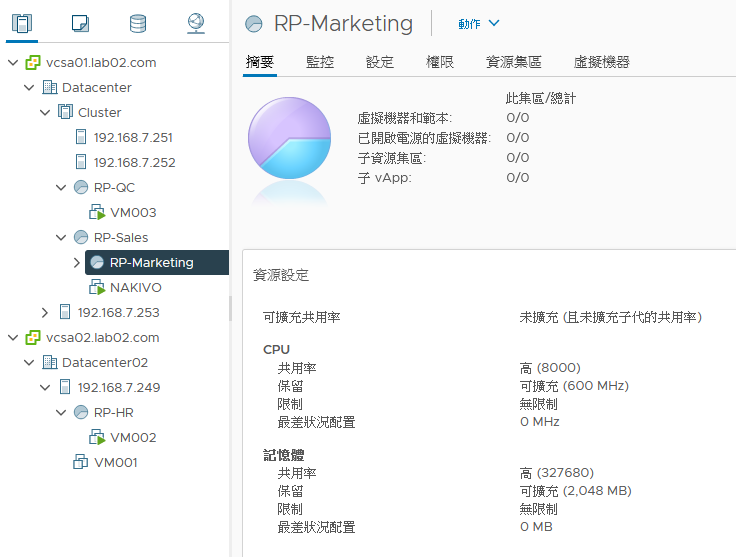Expand host 192.168.7.253 node
This screenshot has width=736, height=557.
[45, 313]
